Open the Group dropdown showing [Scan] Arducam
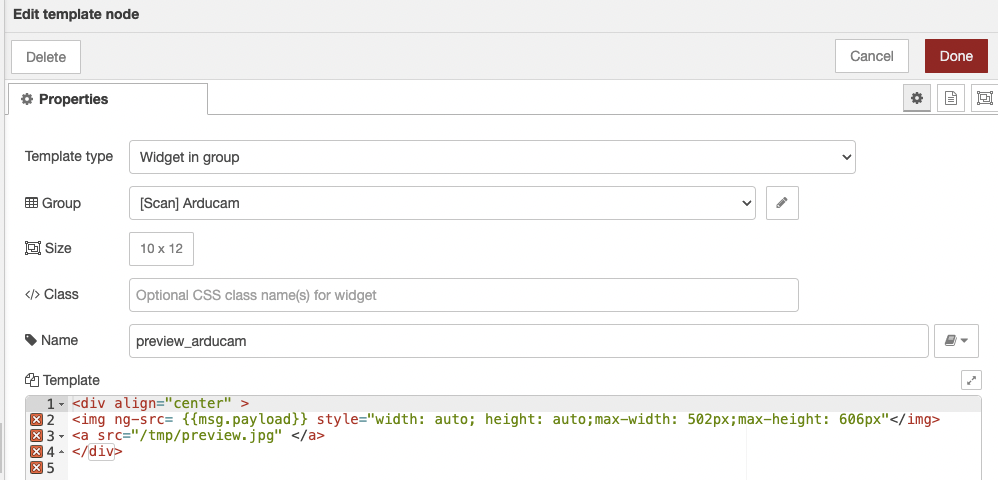The width and height of the screenshot is (998, 480). pyautogui.click(x=442, y=202)
